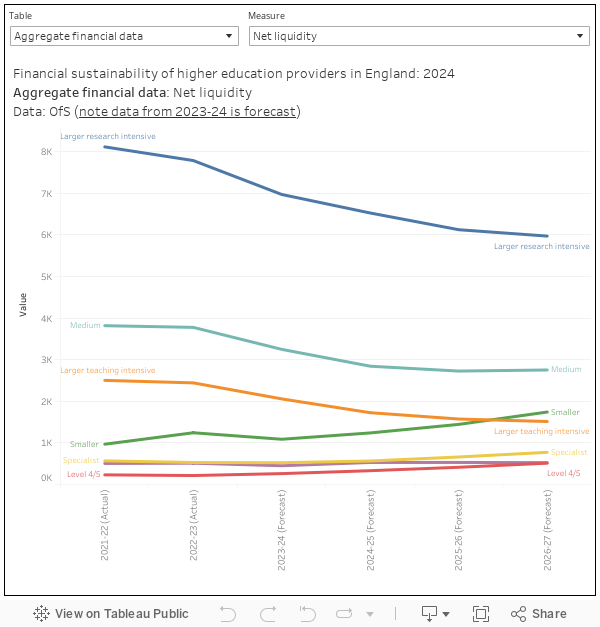Click the yellow Specialist label on the right
The width and height of the screenshot is (600, 627).
(x=568, y=453)
